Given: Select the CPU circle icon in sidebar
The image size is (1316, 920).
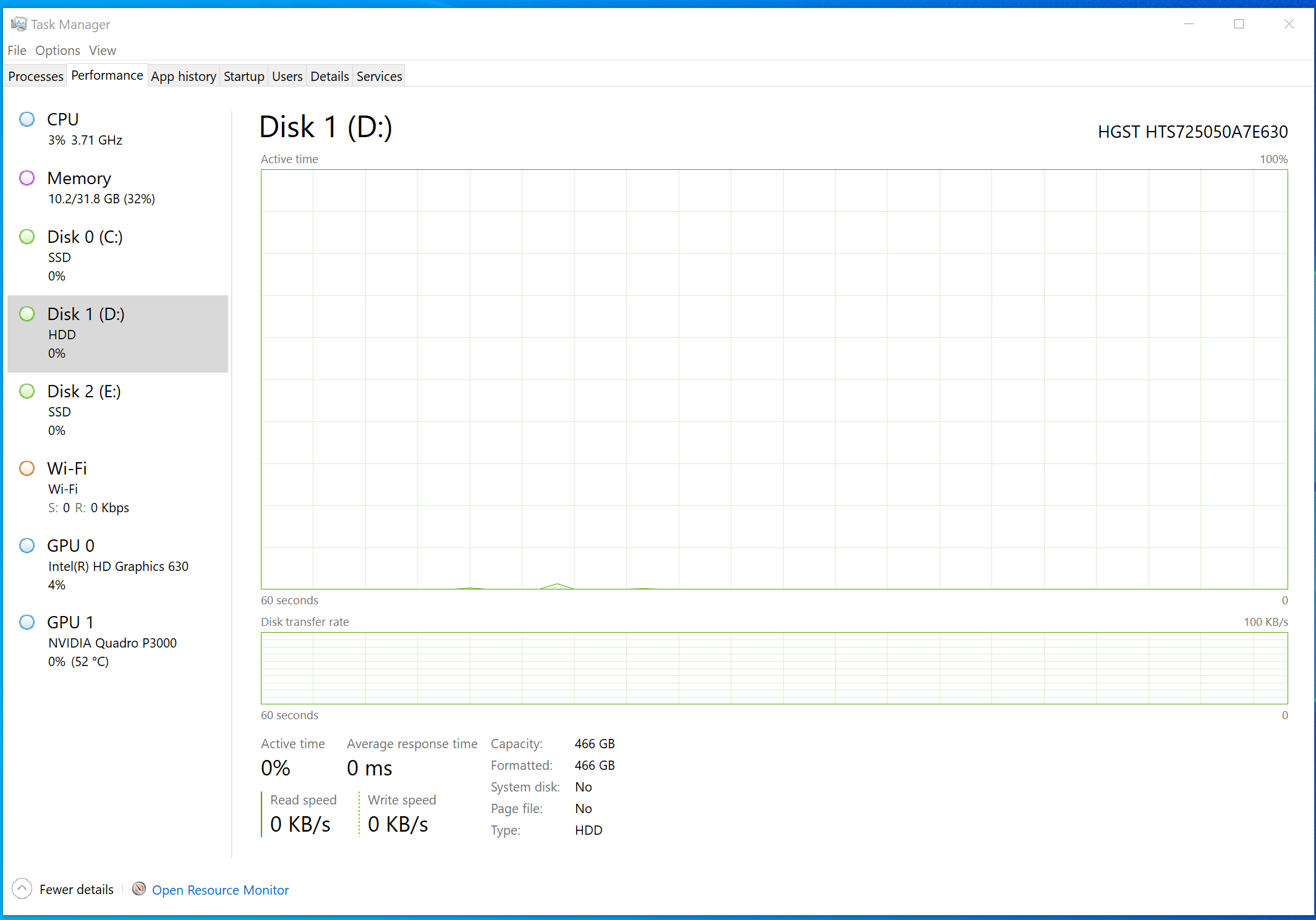Looking at the screenshot, I should coord(27,119).
